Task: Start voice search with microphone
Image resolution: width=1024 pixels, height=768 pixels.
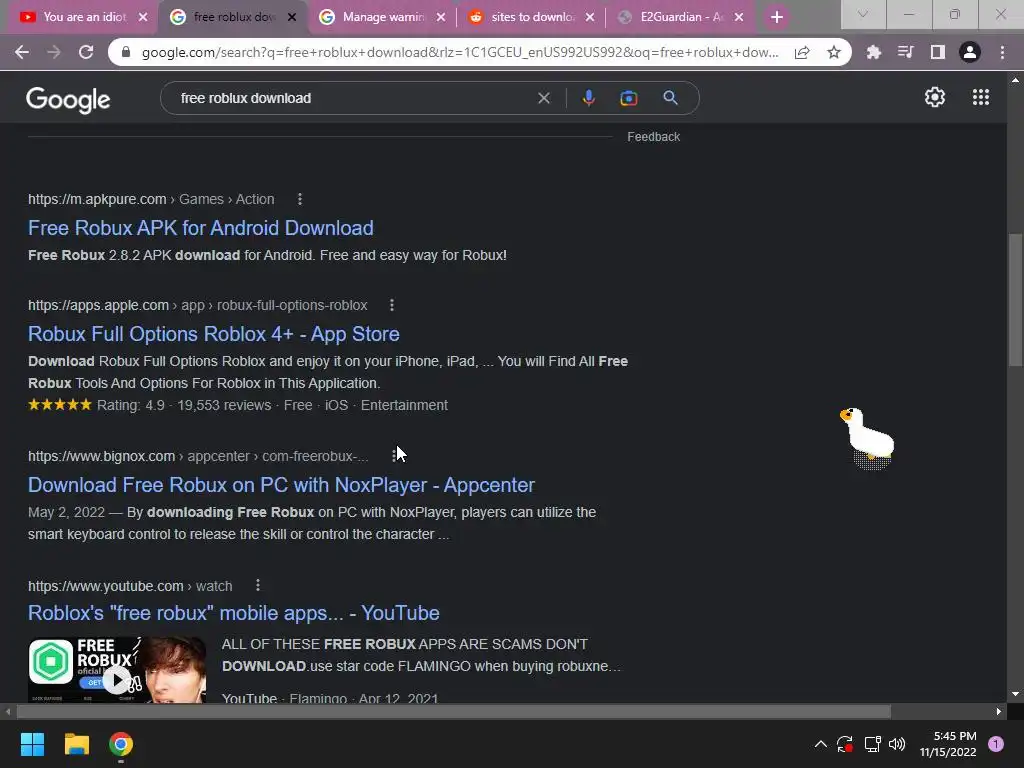Action: point(588,98)
